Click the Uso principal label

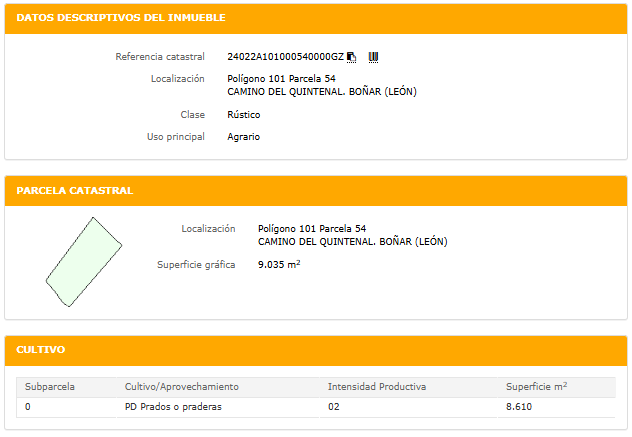click(176, 136)
